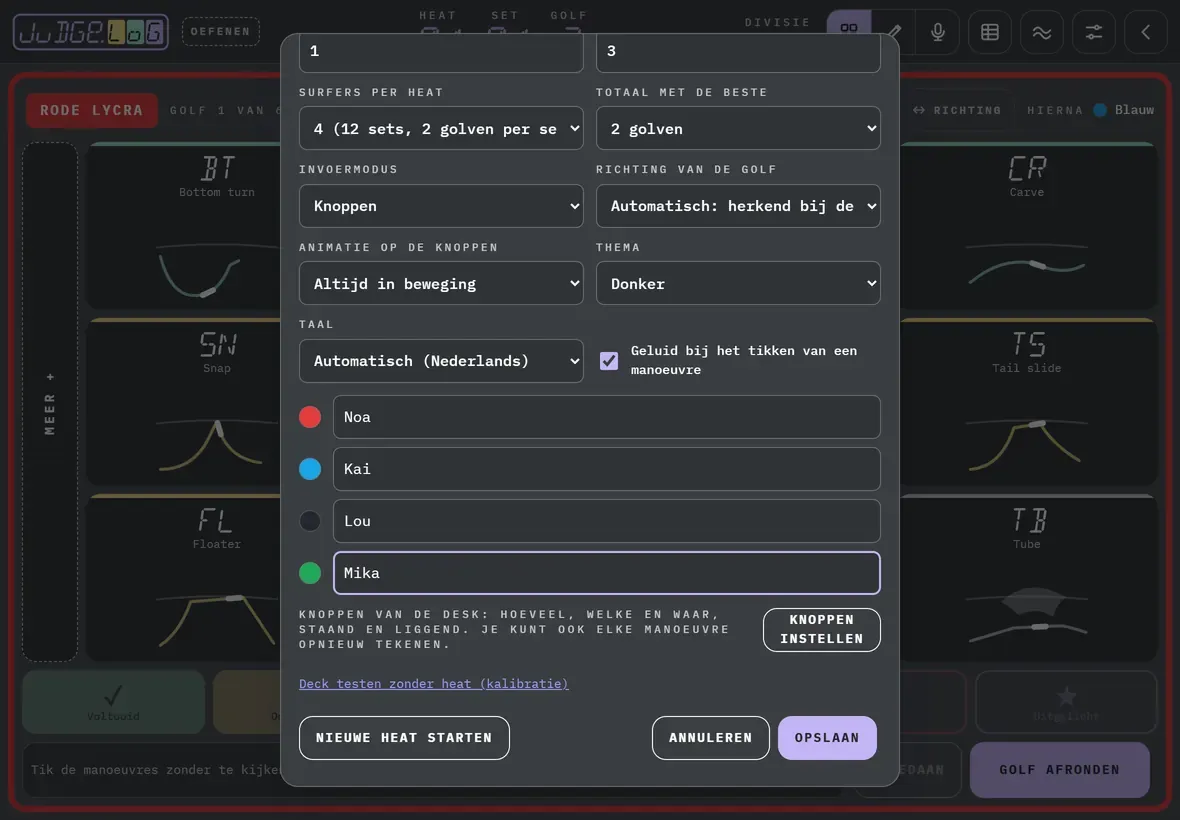The width and height of the screenshot is (1180, 820).
Task: Click the red lycra color dot beside Noa
Action: click(x=310, y=417)
